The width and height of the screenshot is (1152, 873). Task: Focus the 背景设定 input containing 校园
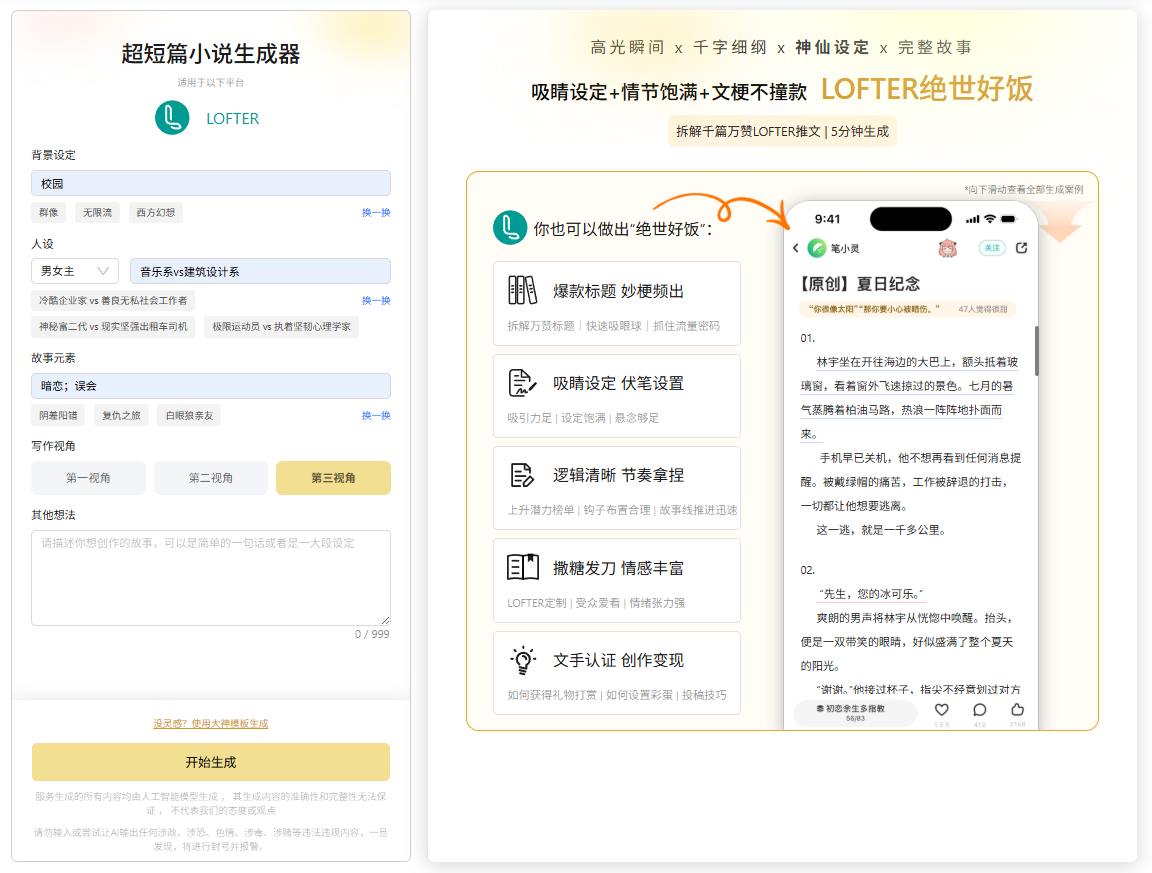point(211,183)
